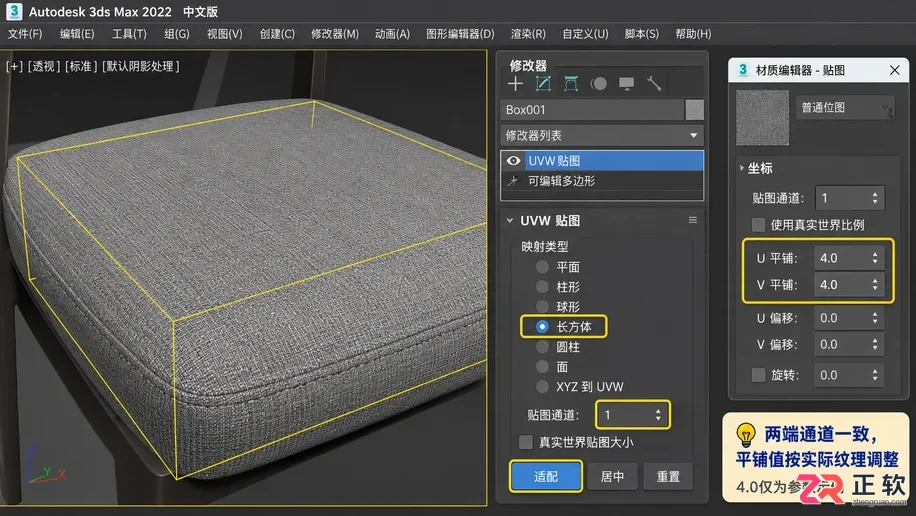The image size is (916, 516).
Task: Click the viewport XYZ axis gizmo
Action: point(46,465)
